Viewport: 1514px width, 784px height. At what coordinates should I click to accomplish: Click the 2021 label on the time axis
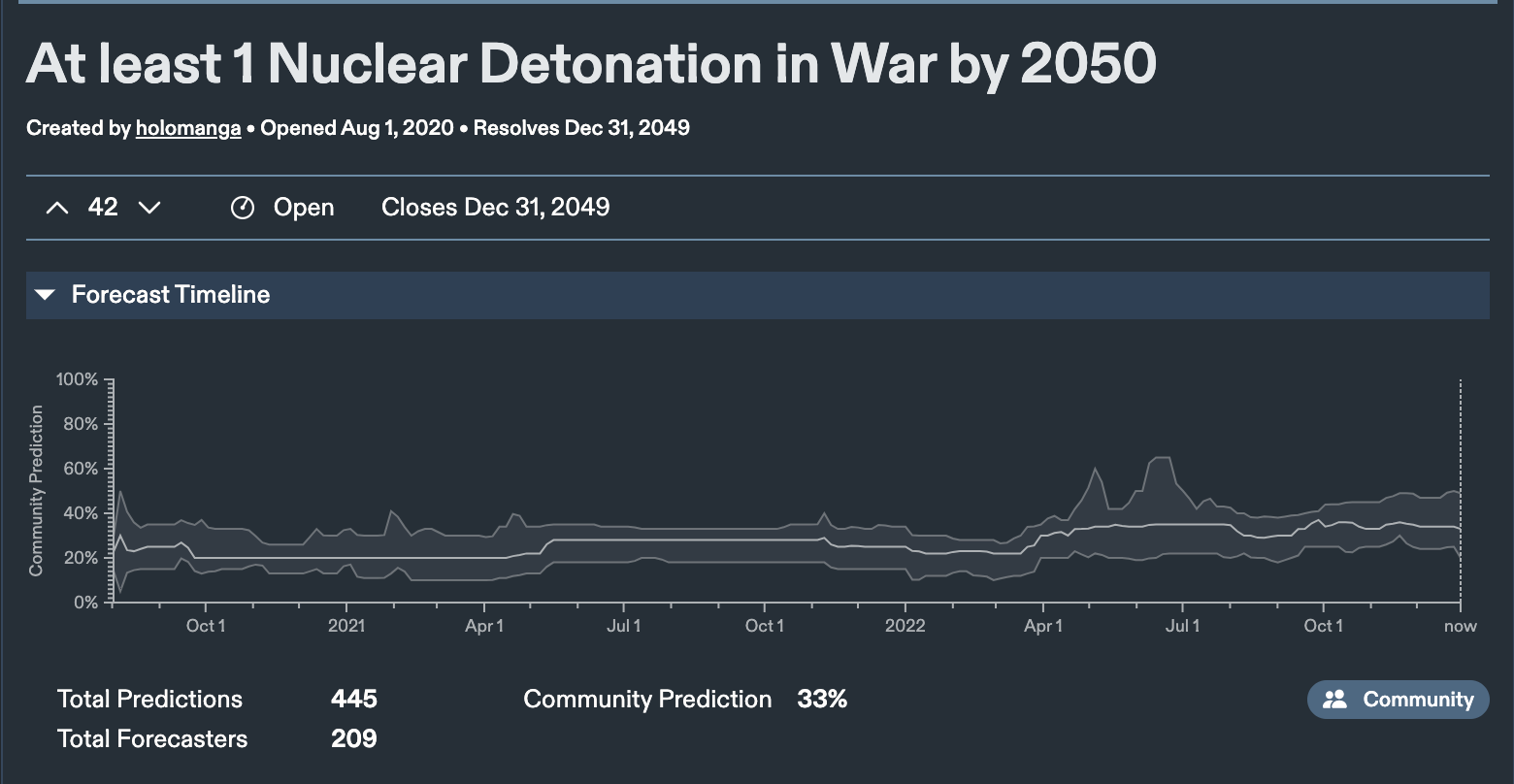tap(346, 626)
